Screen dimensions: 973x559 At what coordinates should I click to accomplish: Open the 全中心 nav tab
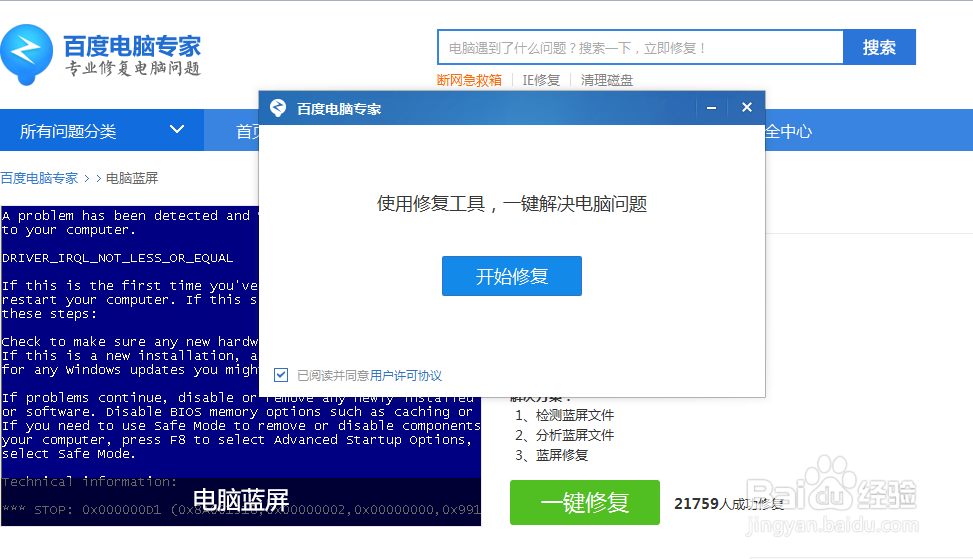pyautogui.click(x=788, y=131)
